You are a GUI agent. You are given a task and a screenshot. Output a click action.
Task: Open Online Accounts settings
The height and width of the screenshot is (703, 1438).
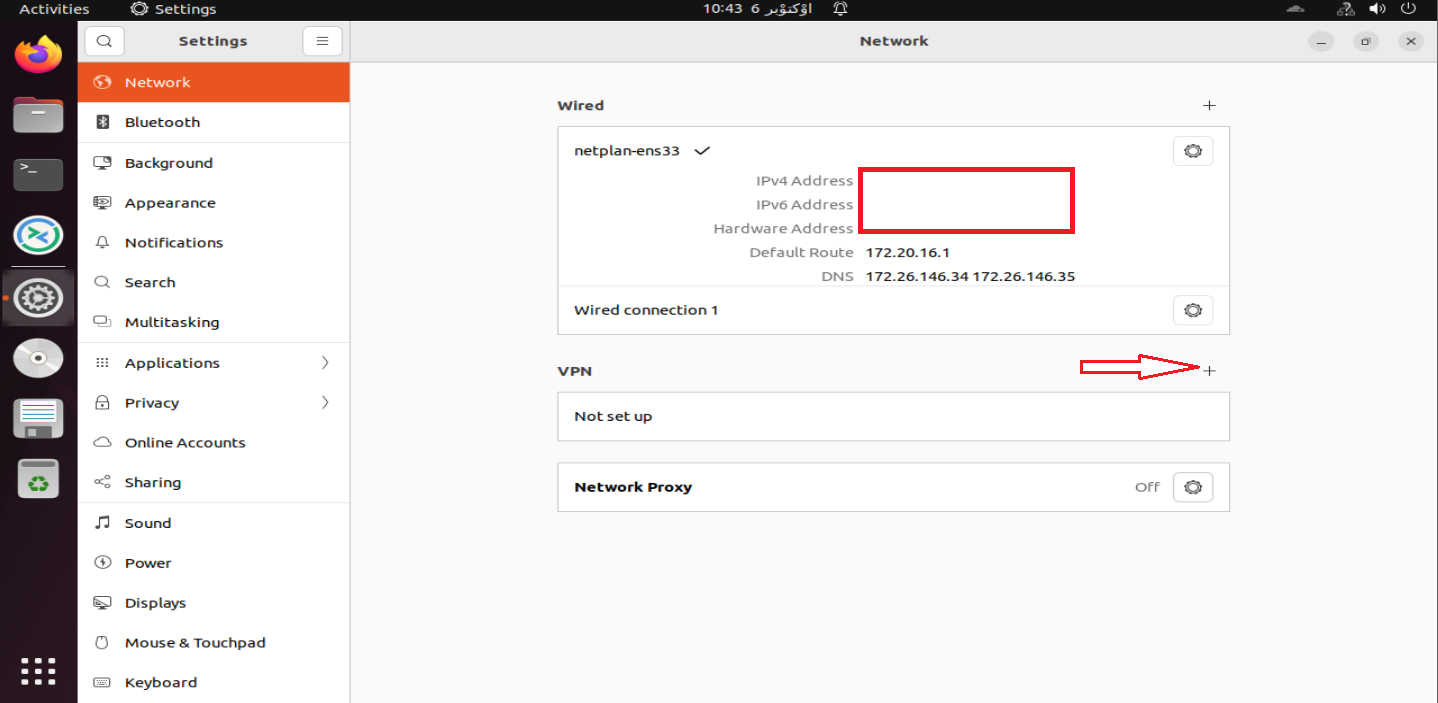(184, 443)
